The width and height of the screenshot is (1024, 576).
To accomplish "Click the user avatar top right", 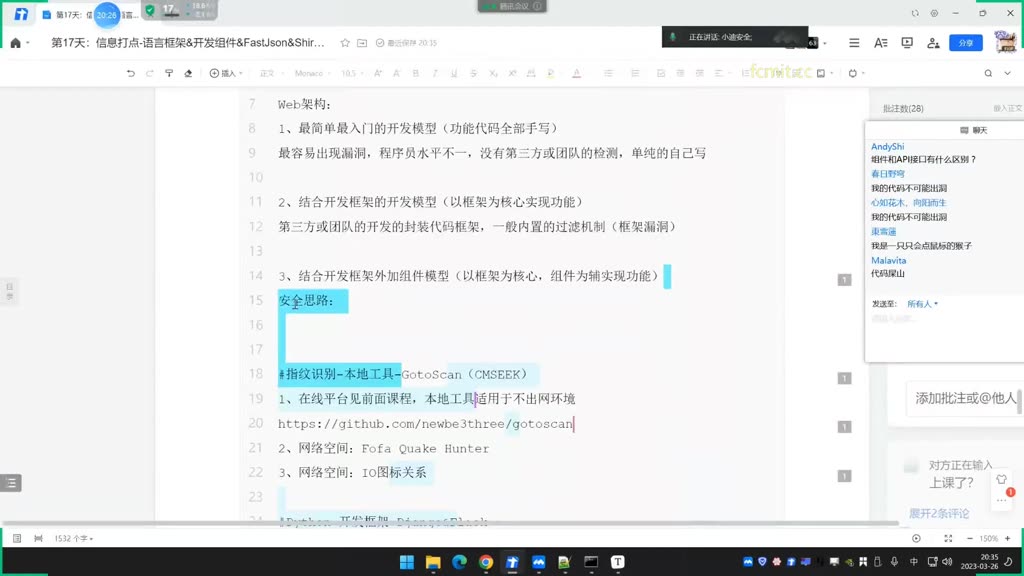I will point(1005,42).
